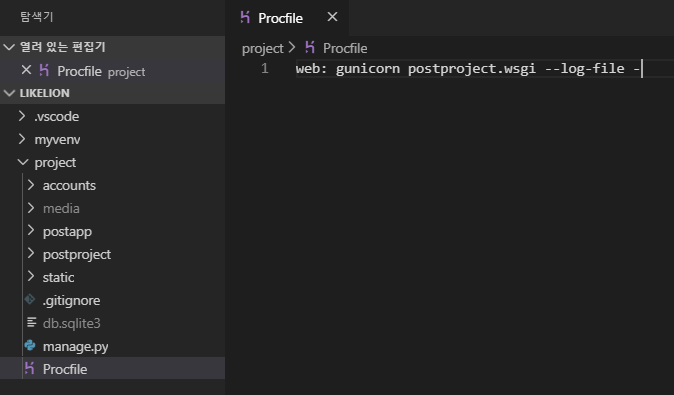
Task: Select the media folder name
Action: (x=61, y=208)
